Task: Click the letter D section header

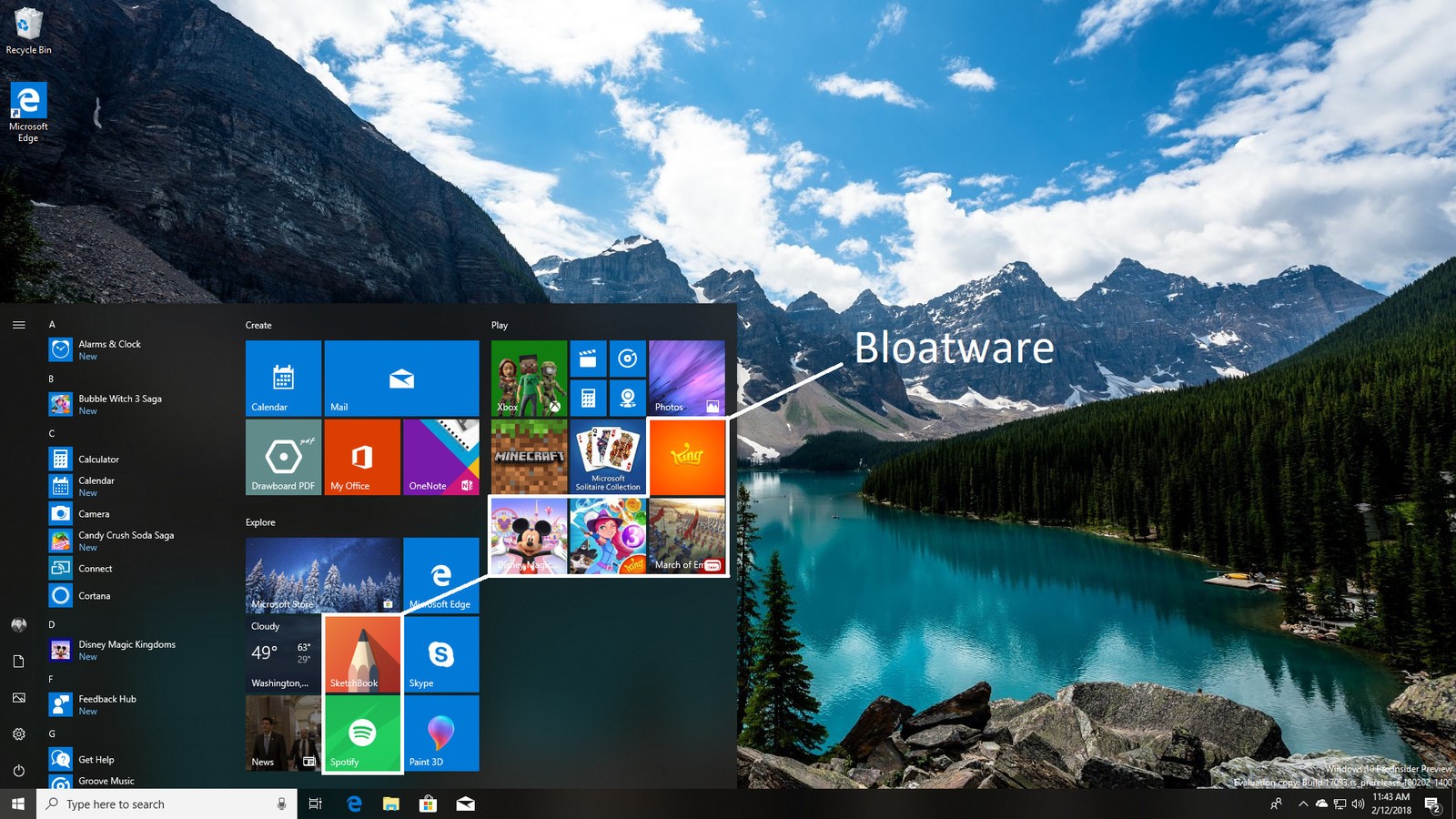Action: (52, 625)
